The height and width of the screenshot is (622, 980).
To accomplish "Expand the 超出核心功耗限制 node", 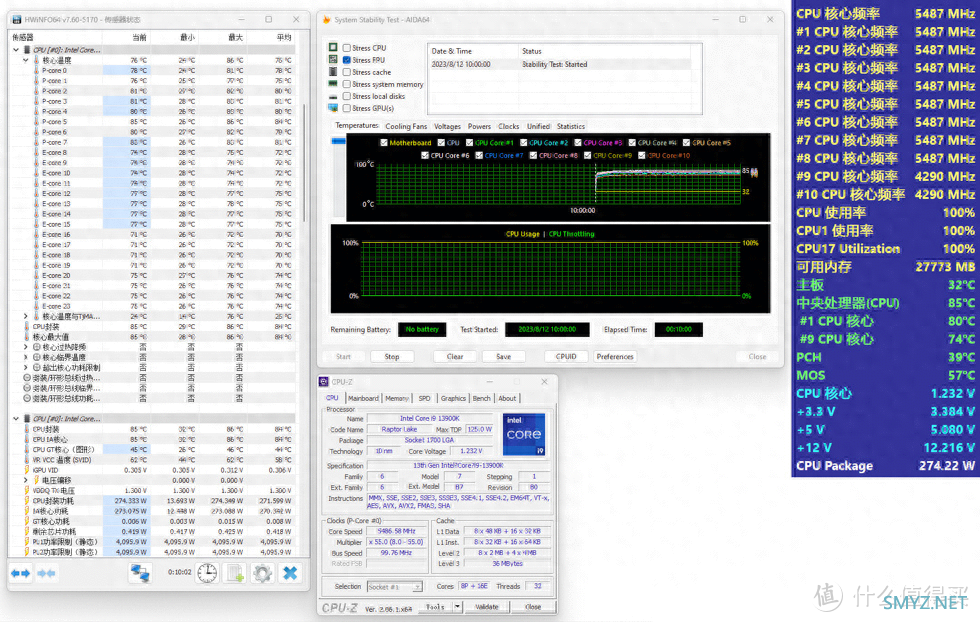I will [x=26, y=368].
